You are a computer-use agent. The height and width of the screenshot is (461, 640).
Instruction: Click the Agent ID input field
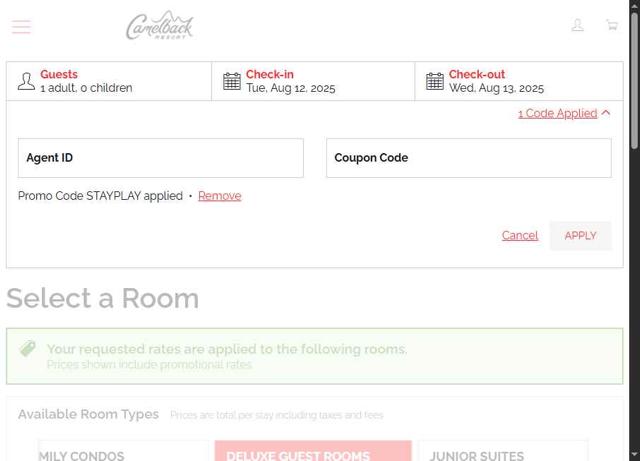pyautogui.click(x=160, y=158)
